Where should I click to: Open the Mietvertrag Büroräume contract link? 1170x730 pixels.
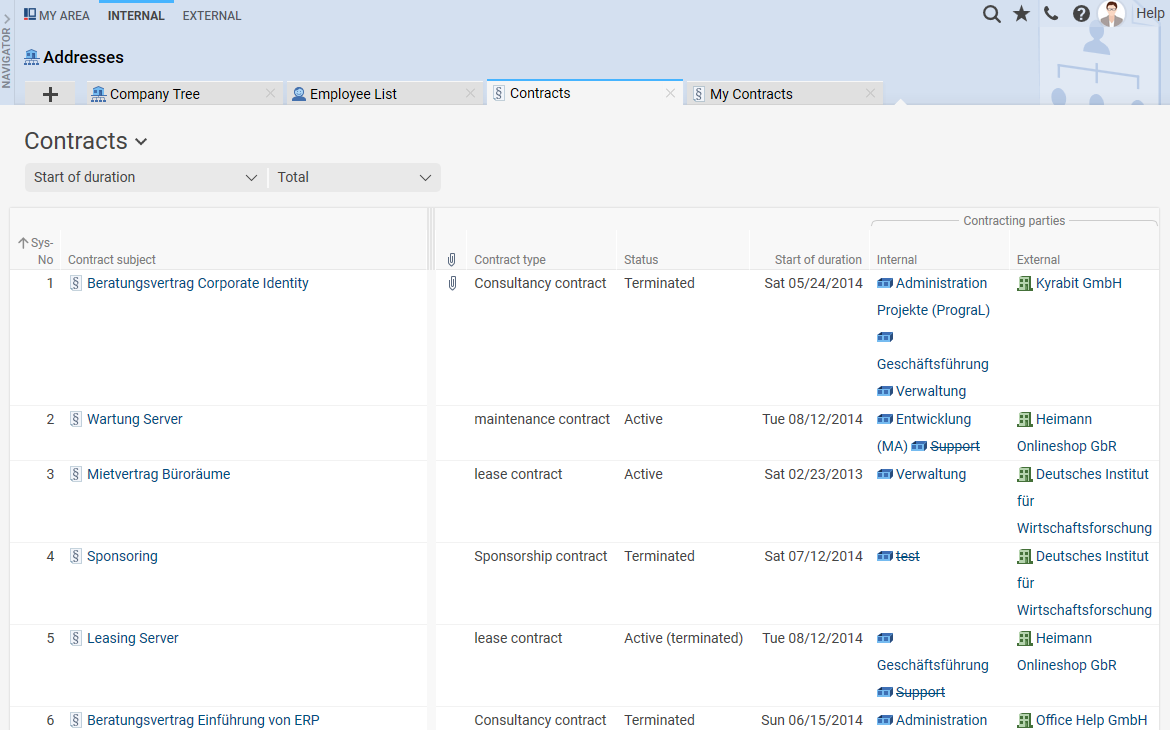pyautogui.click(x=160, y=474)
